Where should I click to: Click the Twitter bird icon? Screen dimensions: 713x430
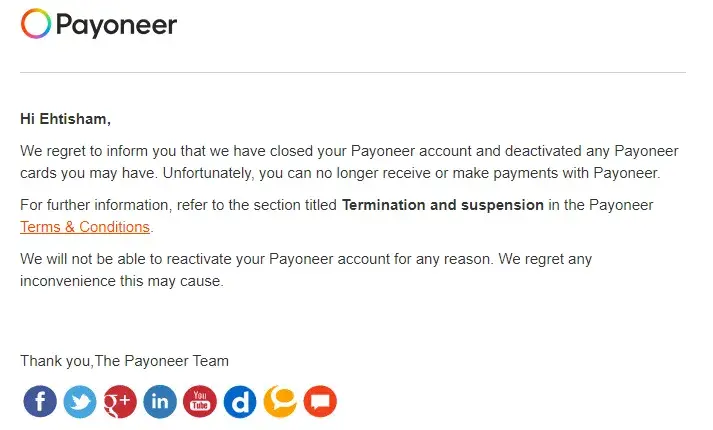pos(80,402)
